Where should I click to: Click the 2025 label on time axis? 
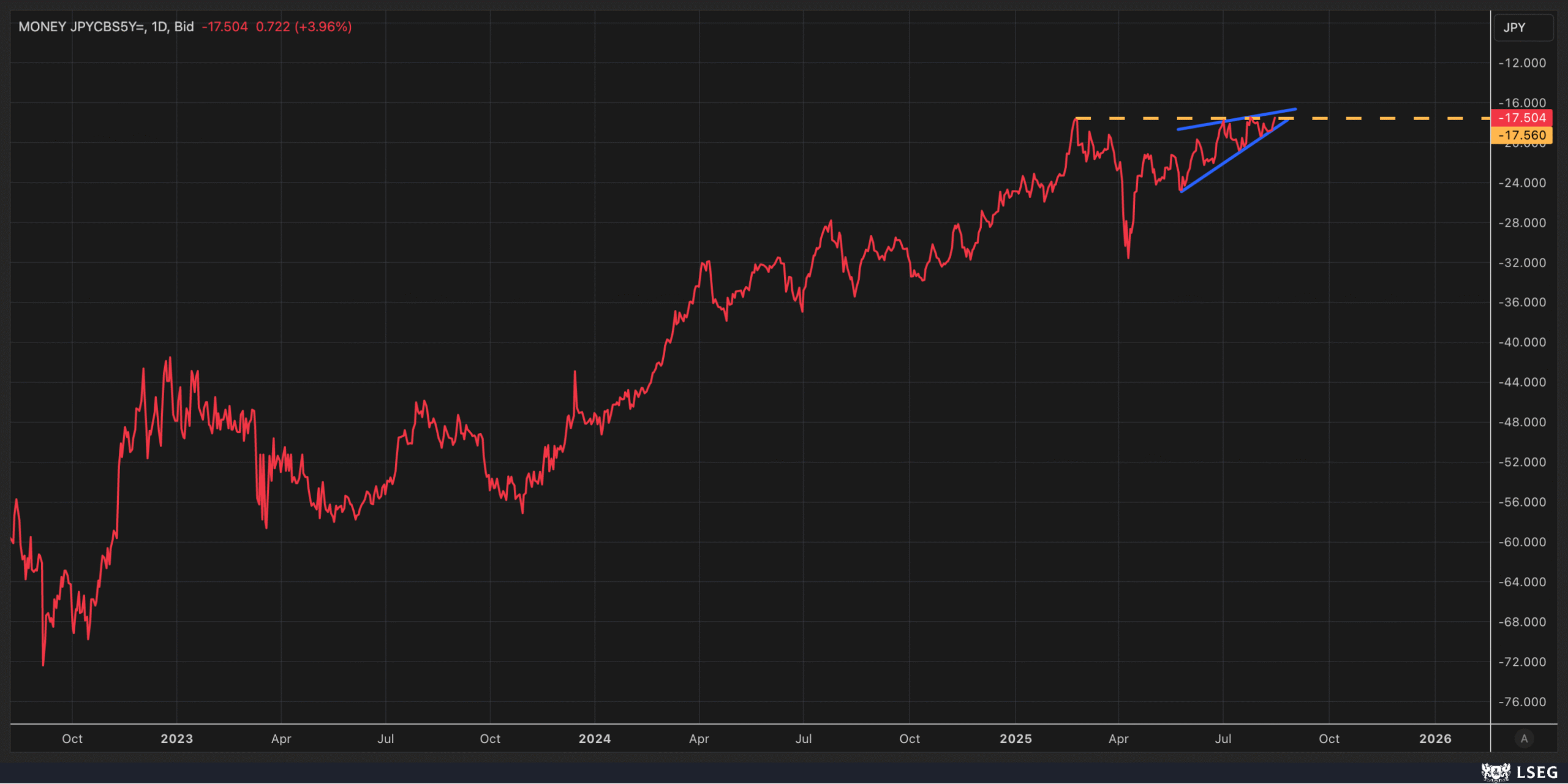[1016, 739]
